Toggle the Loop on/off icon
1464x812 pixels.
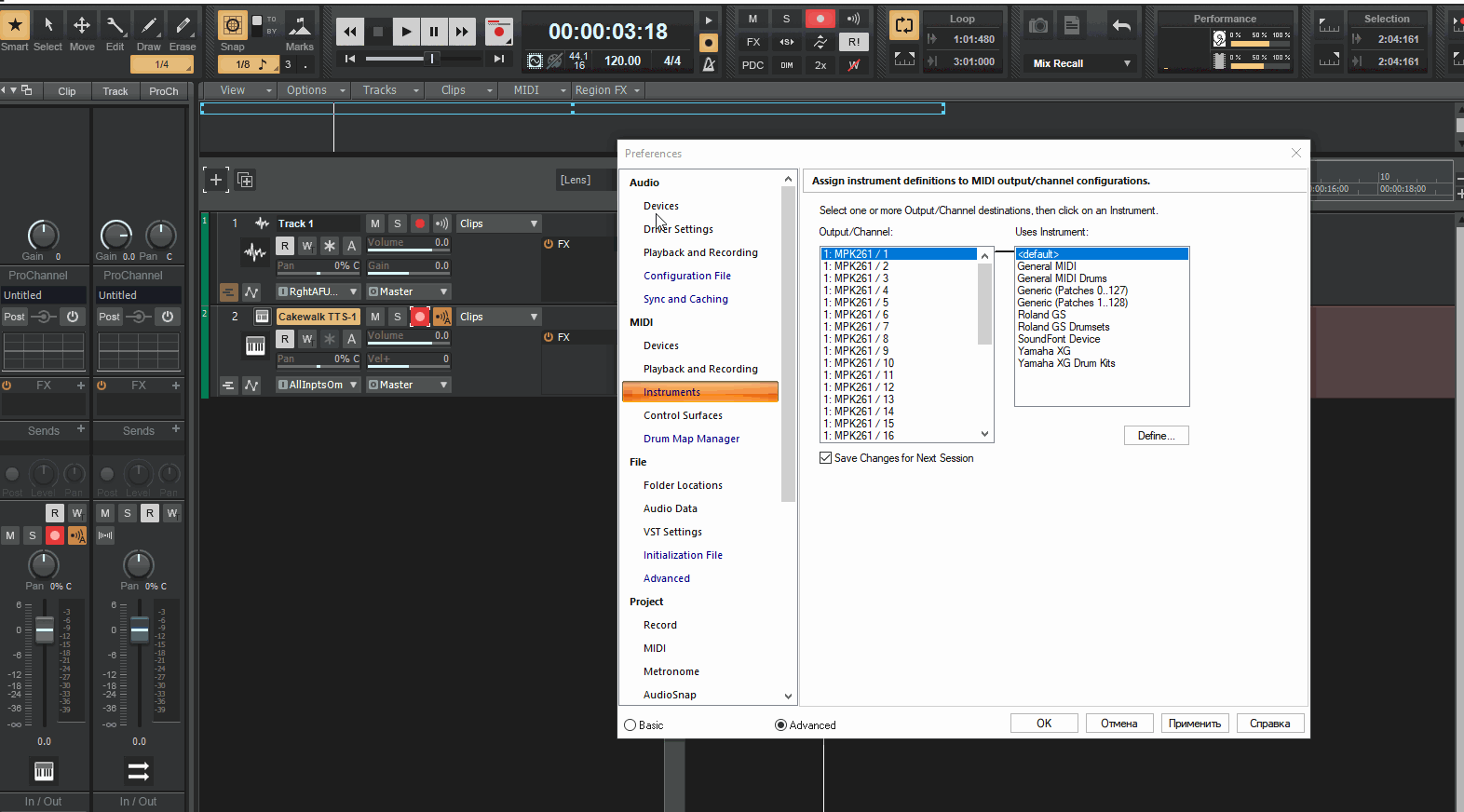903,26
